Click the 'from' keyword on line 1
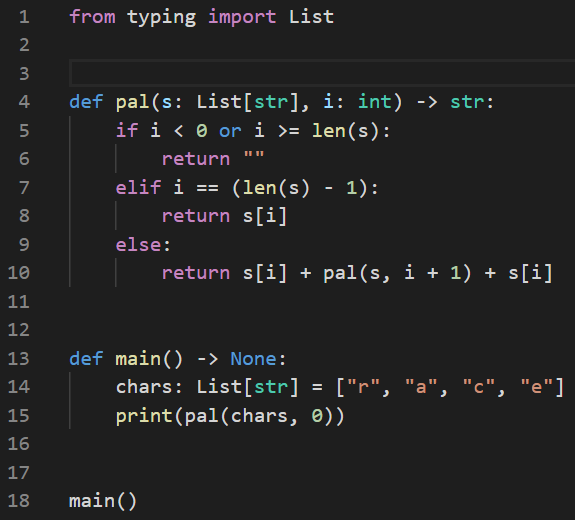This screenshot has height=520, width=575. click(92, 17)
